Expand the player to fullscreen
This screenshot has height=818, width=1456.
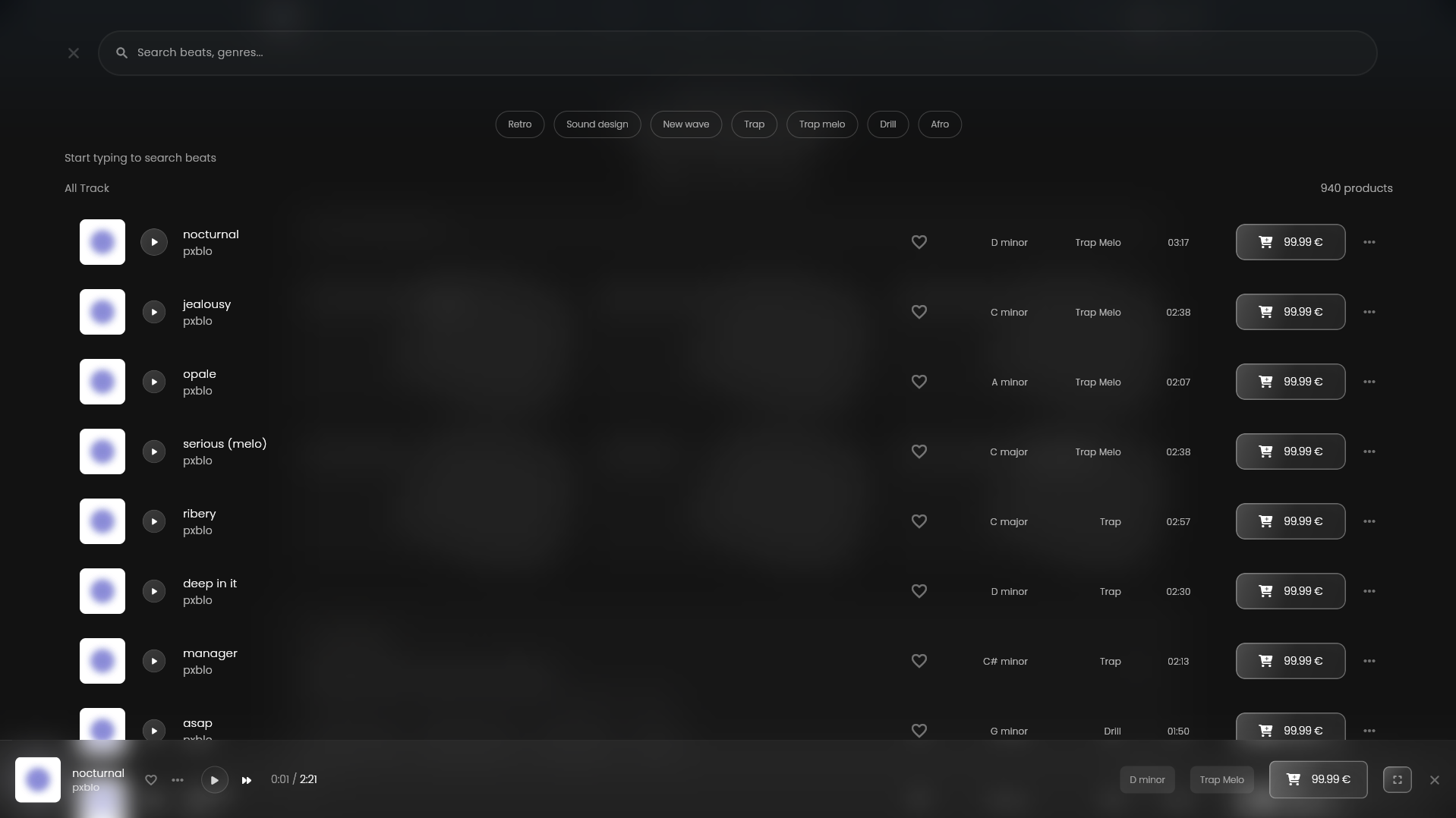pyautogui.click(x=1398, y=780)
